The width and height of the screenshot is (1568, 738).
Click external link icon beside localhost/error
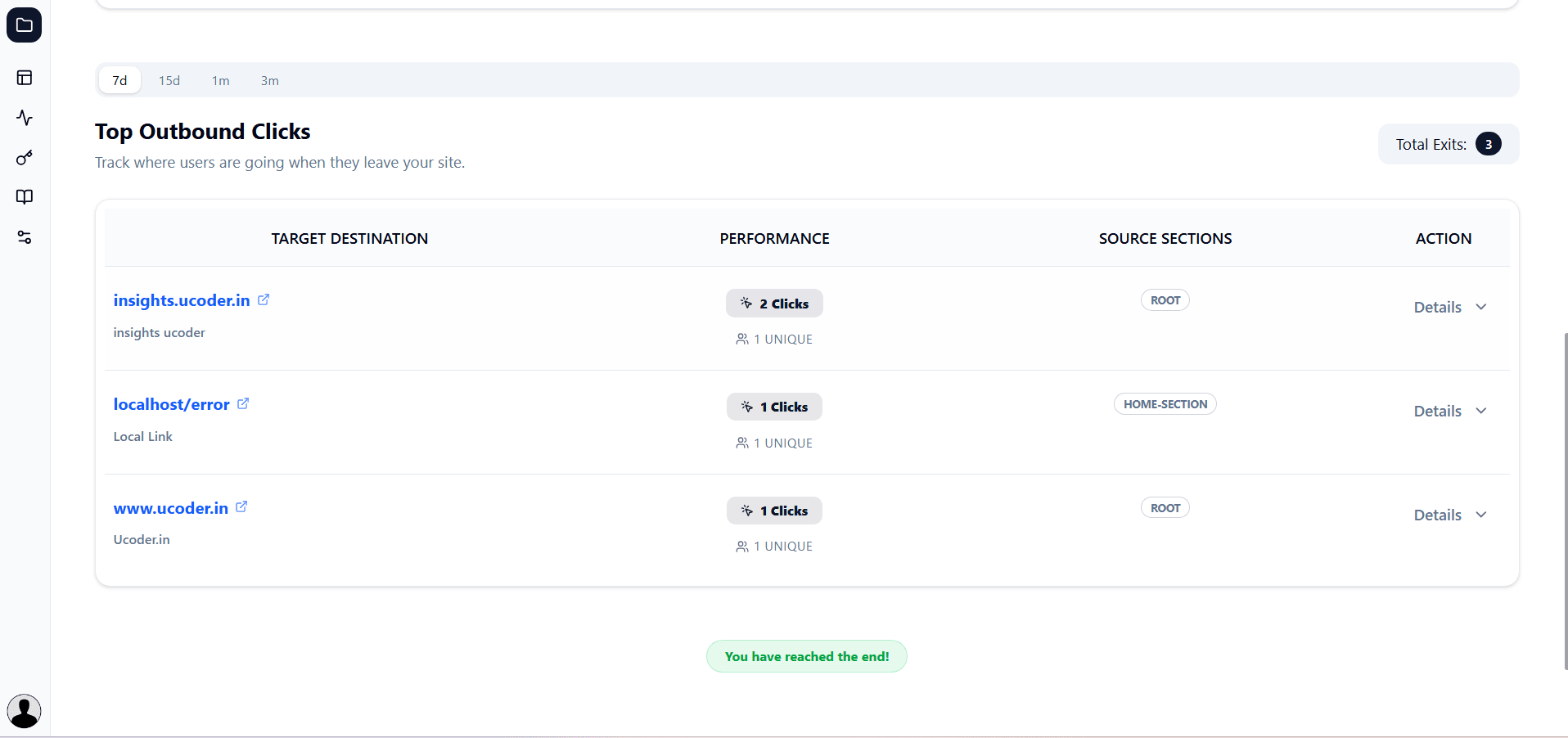[x=243, y=403]
